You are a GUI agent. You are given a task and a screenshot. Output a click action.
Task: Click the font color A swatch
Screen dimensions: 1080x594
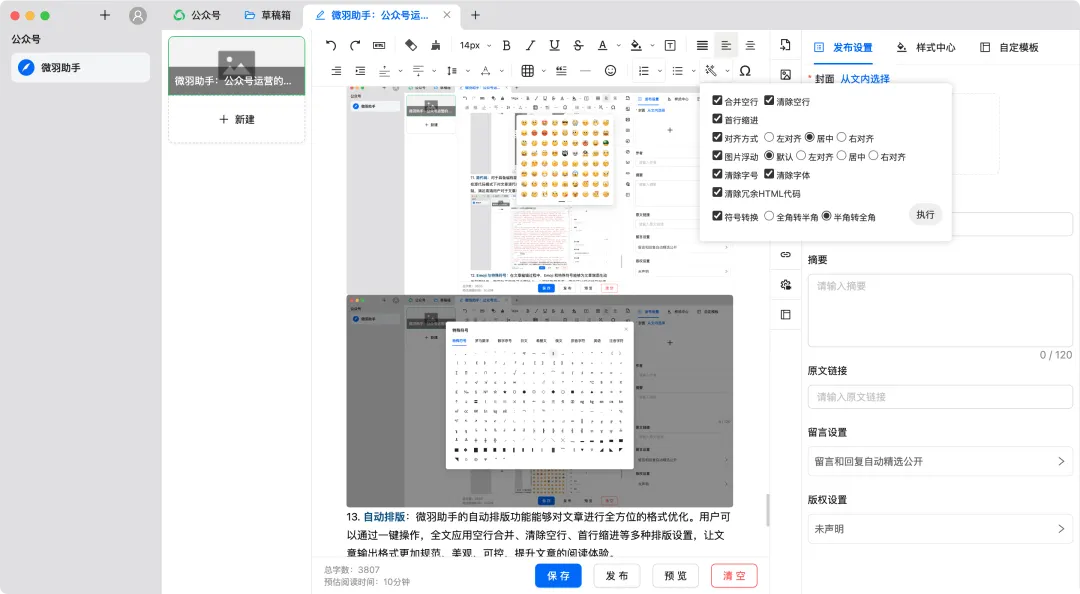[x=603, y=45]
